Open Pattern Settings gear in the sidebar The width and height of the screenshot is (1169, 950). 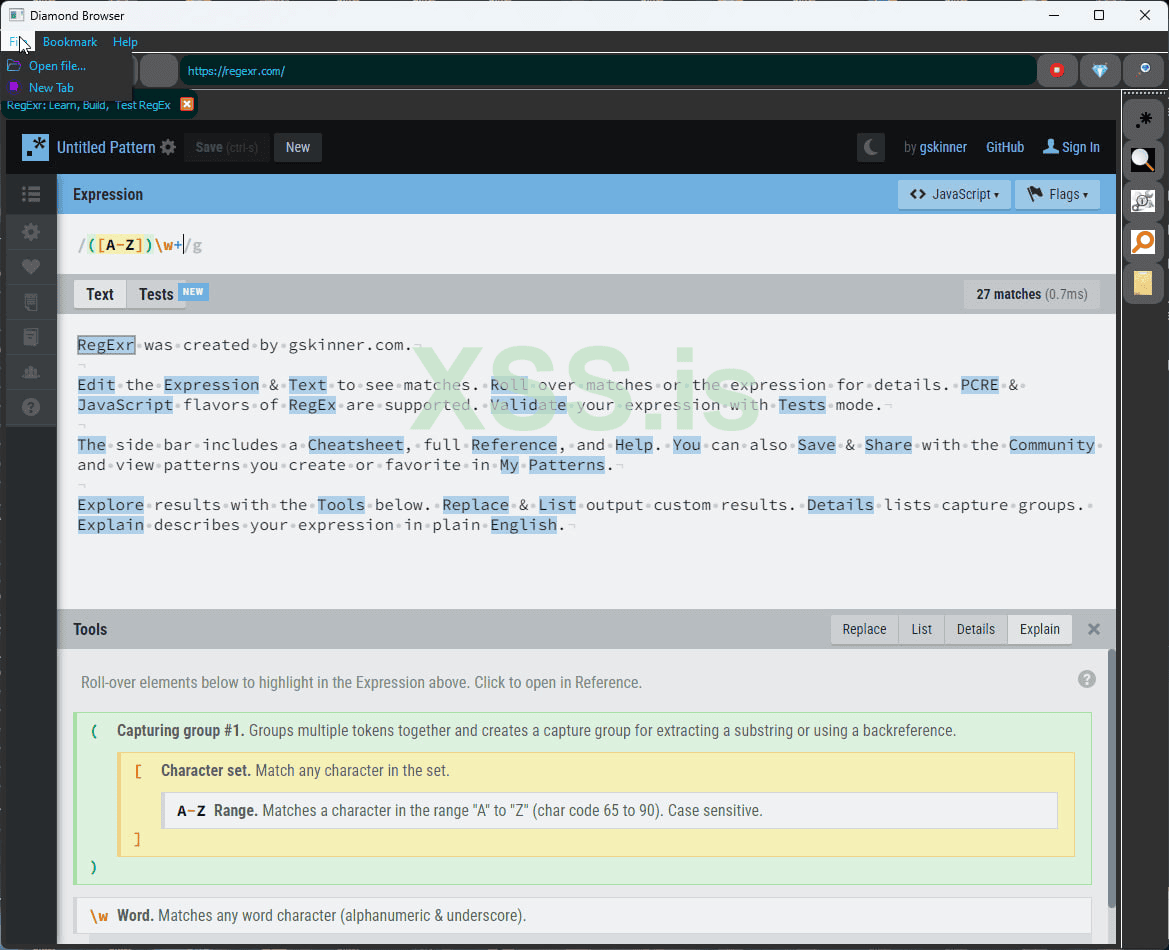31,232
